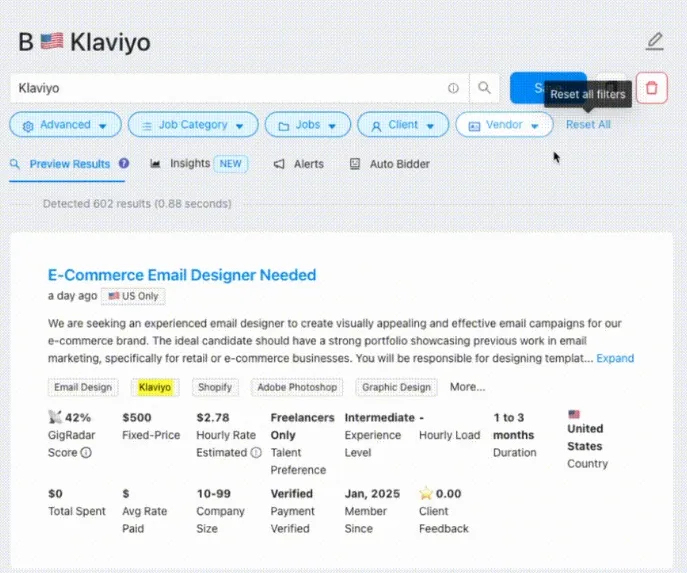Click the US flag in page title
Image resolution: width=687 pixels, height=573 pixels.
pyautogui.click(x=52, y=42)
